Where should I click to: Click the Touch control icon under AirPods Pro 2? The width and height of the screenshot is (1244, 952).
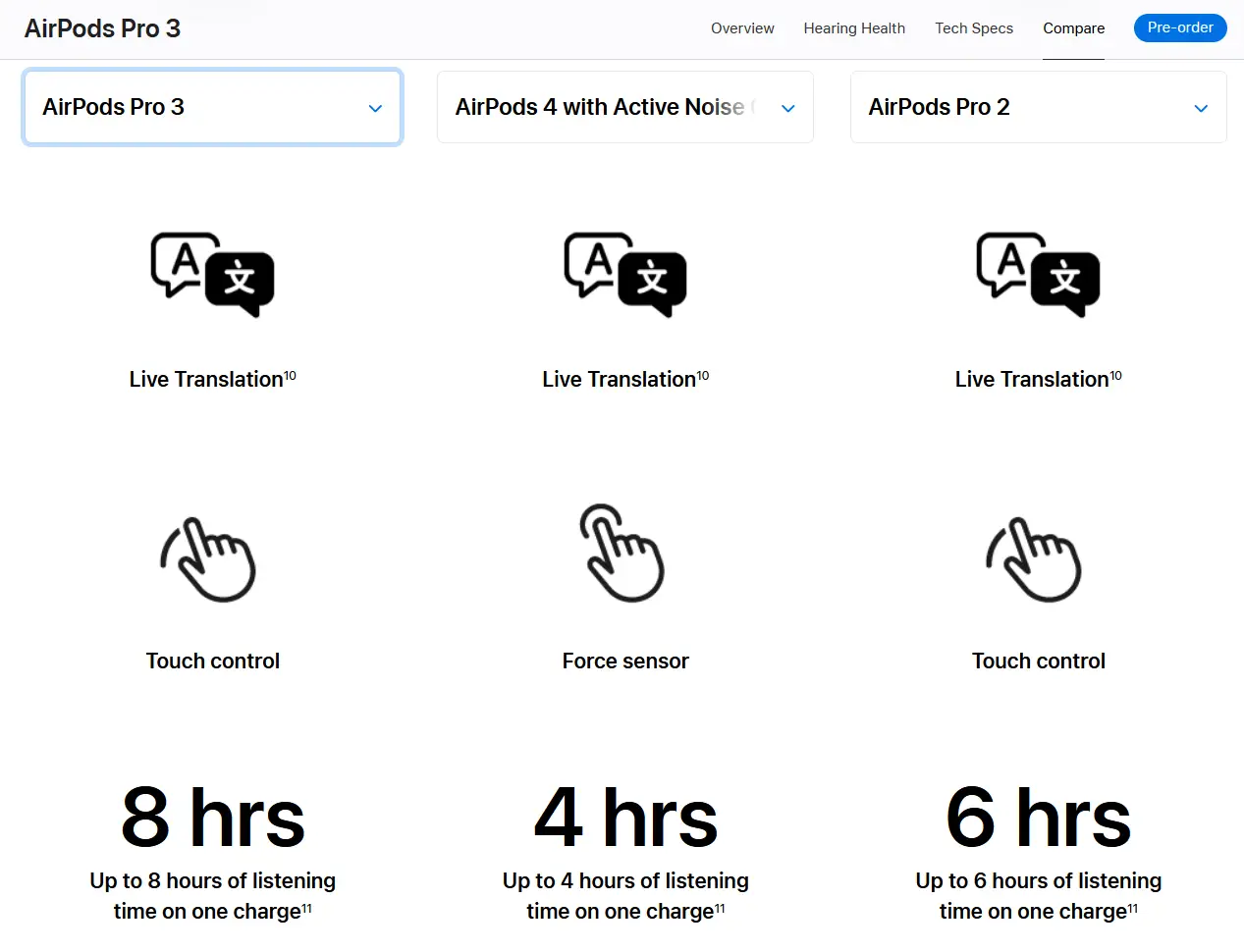coord(1034,558)
